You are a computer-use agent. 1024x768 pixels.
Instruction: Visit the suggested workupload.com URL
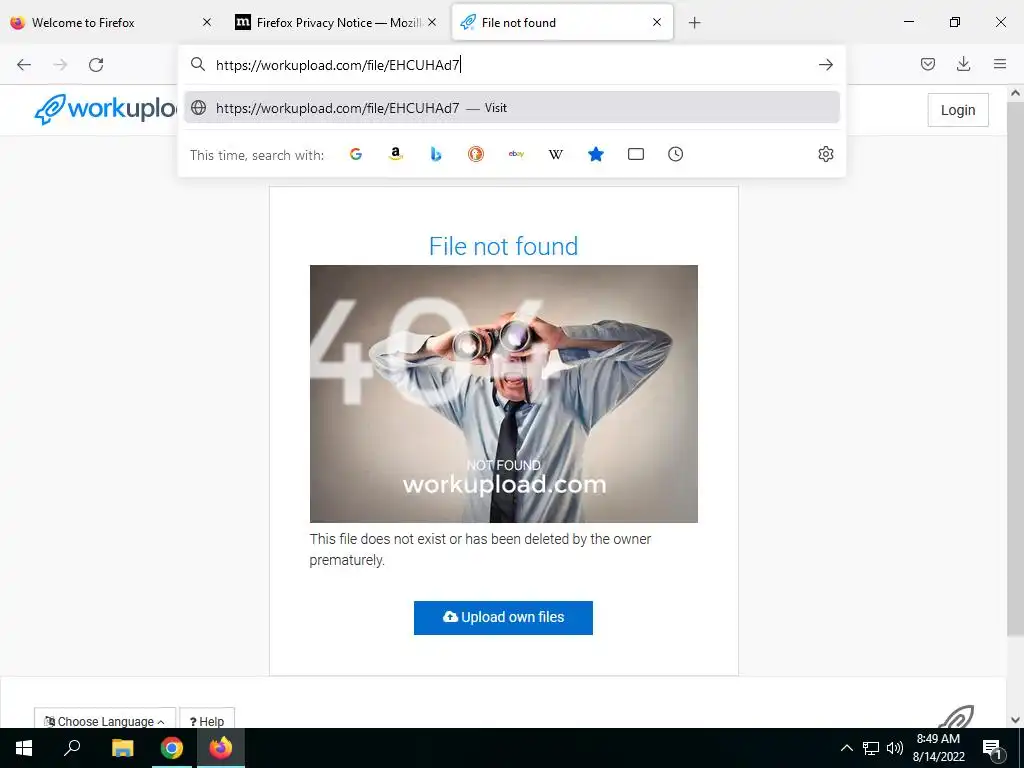(x=511, y=108)
